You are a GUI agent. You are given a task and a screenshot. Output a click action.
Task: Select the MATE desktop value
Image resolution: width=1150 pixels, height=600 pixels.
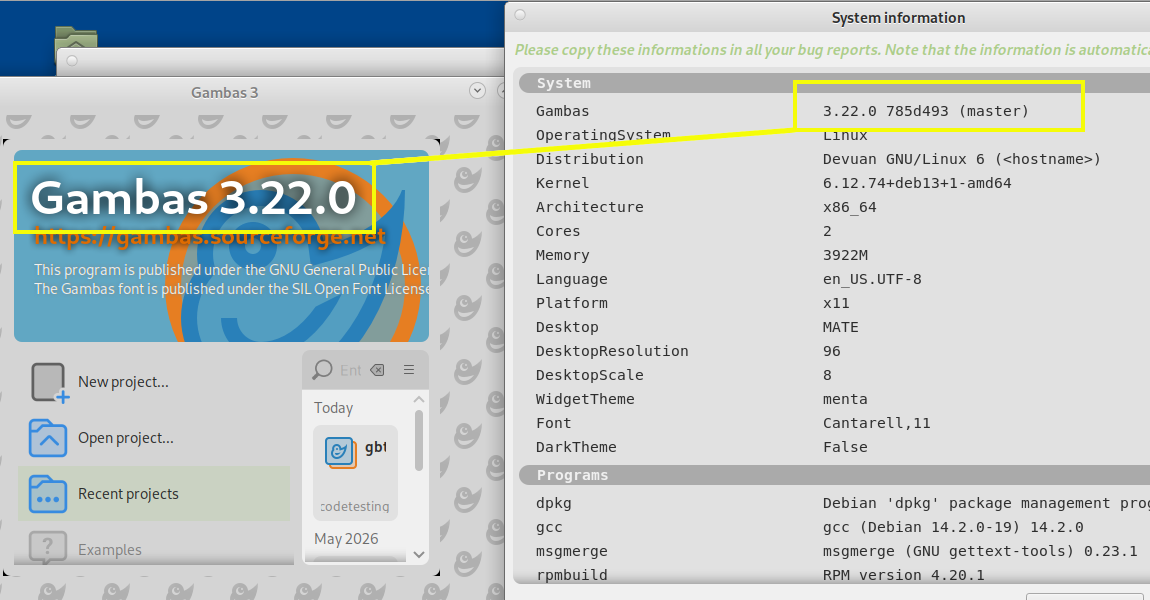840,327
